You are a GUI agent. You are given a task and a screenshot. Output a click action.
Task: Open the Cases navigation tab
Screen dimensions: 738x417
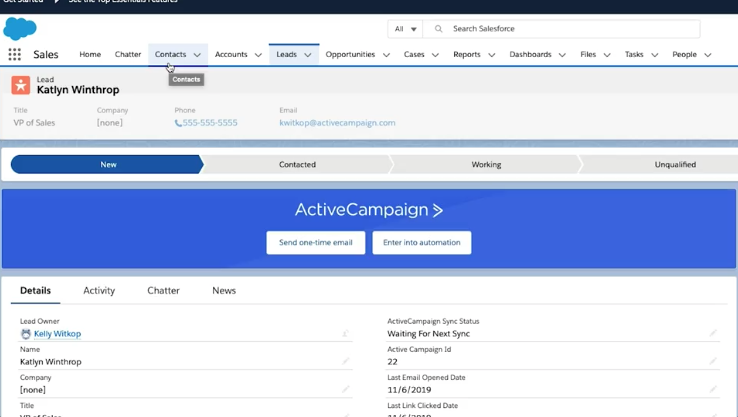[414, 55]
